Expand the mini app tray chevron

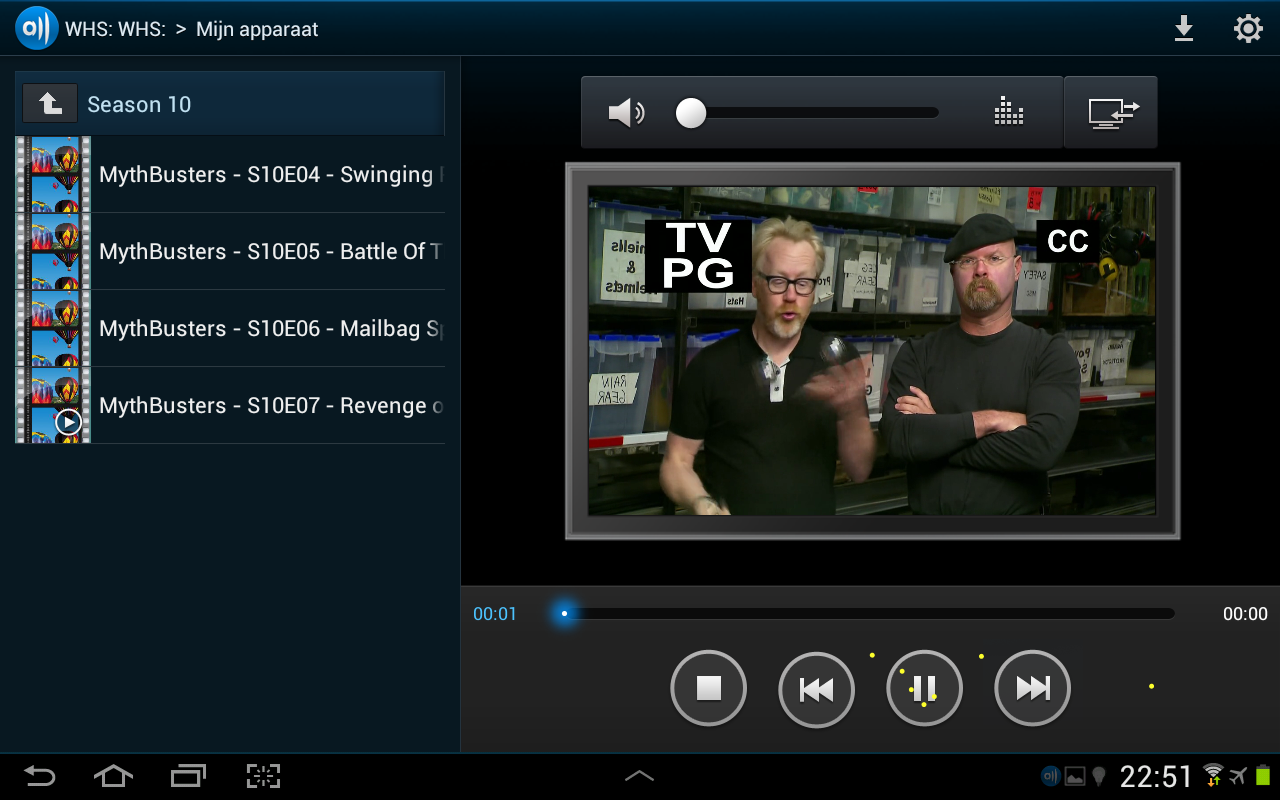[x=639, y=776]
